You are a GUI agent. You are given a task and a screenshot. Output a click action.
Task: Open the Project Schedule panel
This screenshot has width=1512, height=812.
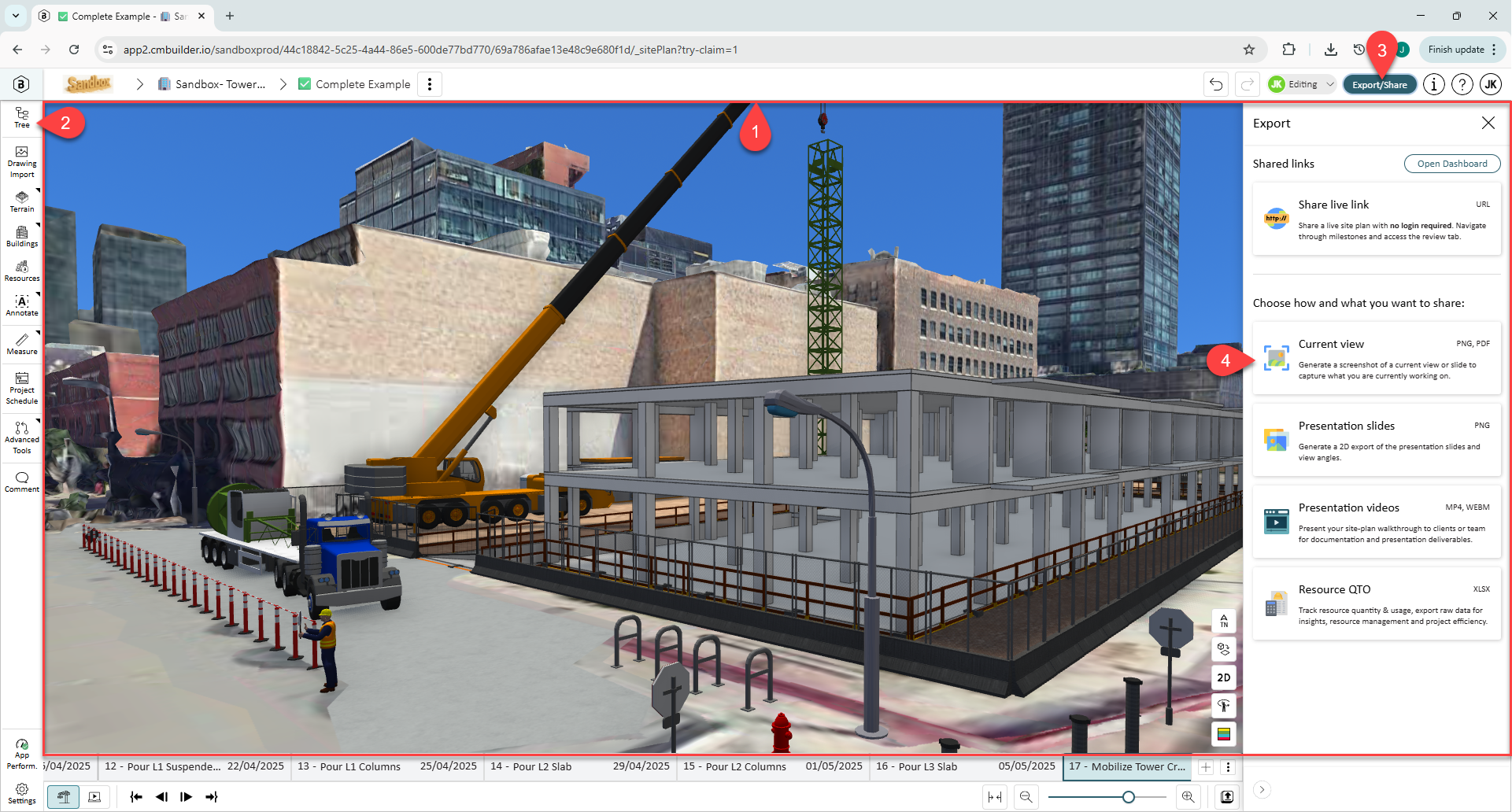[x=22, y=388]
